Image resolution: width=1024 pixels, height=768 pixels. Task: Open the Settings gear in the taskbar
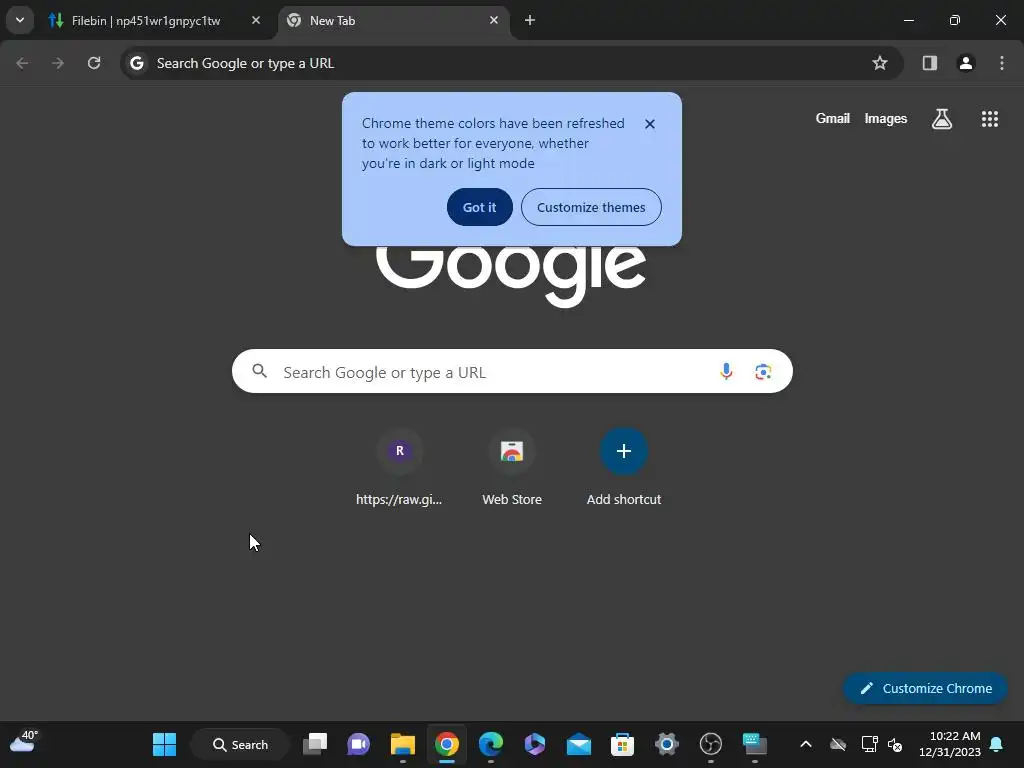[x=667, y=744]
